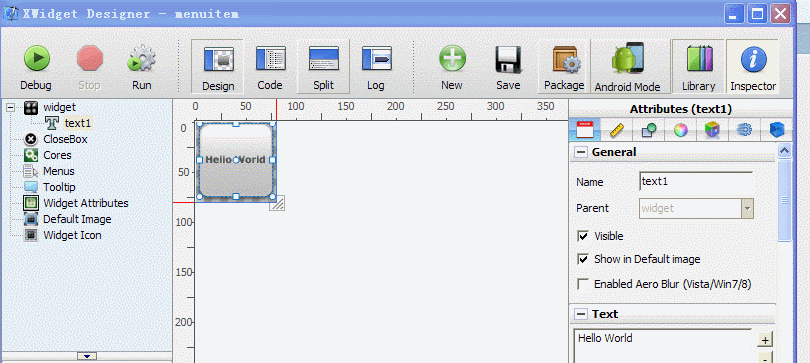Collapse the widget tree node

[x=10, y=107]
